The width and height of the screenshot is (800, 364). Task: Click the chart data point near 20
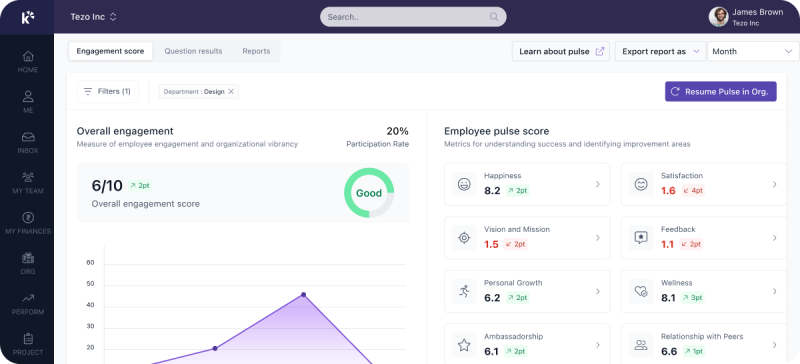215,348
